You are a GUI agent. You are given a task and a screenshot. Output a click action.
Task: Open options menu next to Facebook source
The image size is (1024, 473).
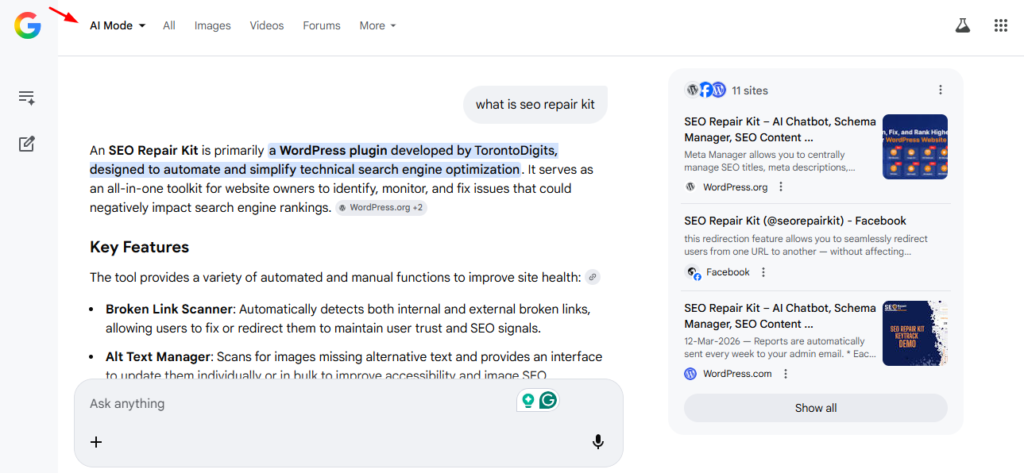point(763,272)
